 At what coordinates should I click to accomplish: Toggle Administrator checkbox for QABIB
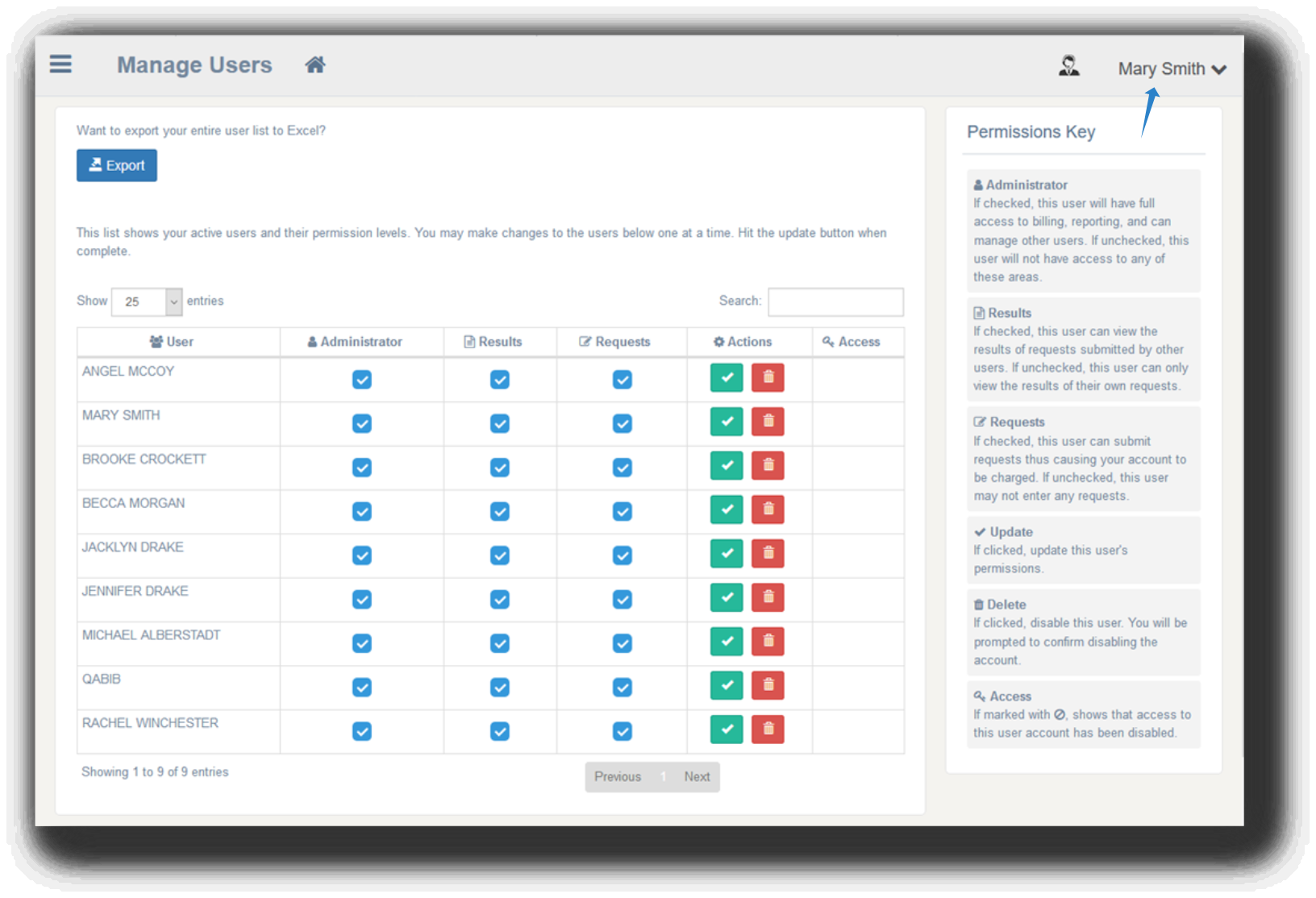pos(362,687)
